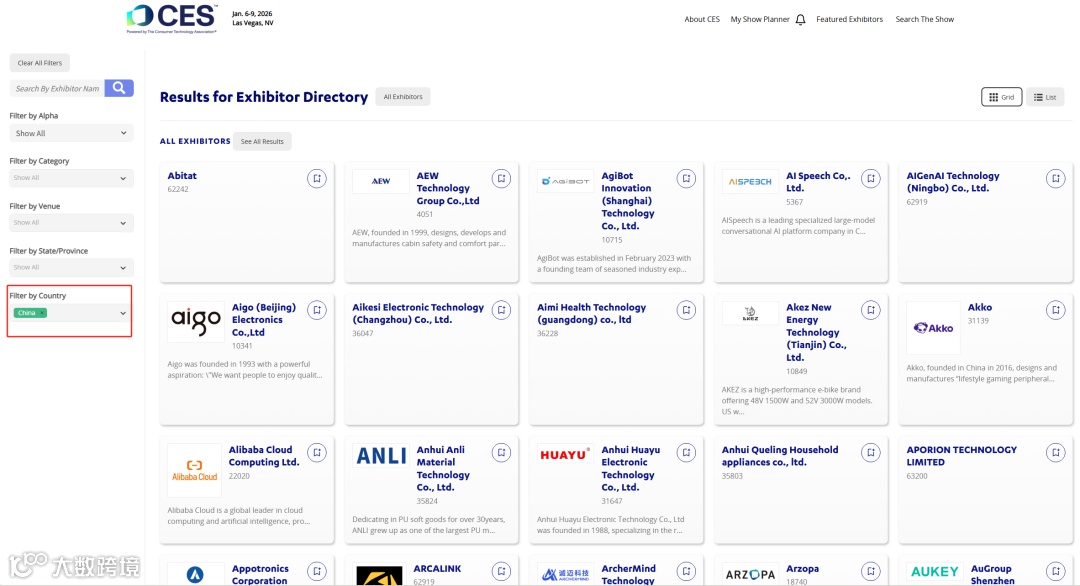
Task: Open Akko exhibitor title link
Action: coord(979,307)
